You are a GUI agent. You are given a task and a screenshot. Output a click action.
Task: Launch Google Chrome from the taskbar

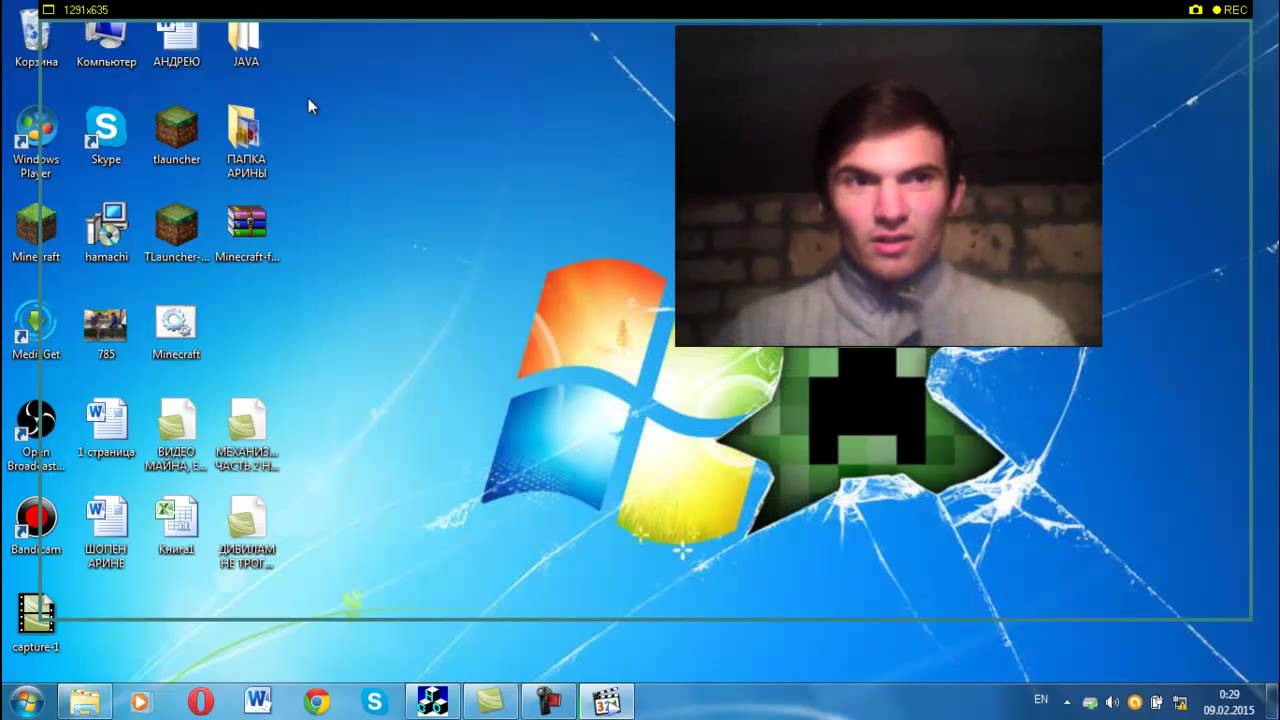click(317, 702)
